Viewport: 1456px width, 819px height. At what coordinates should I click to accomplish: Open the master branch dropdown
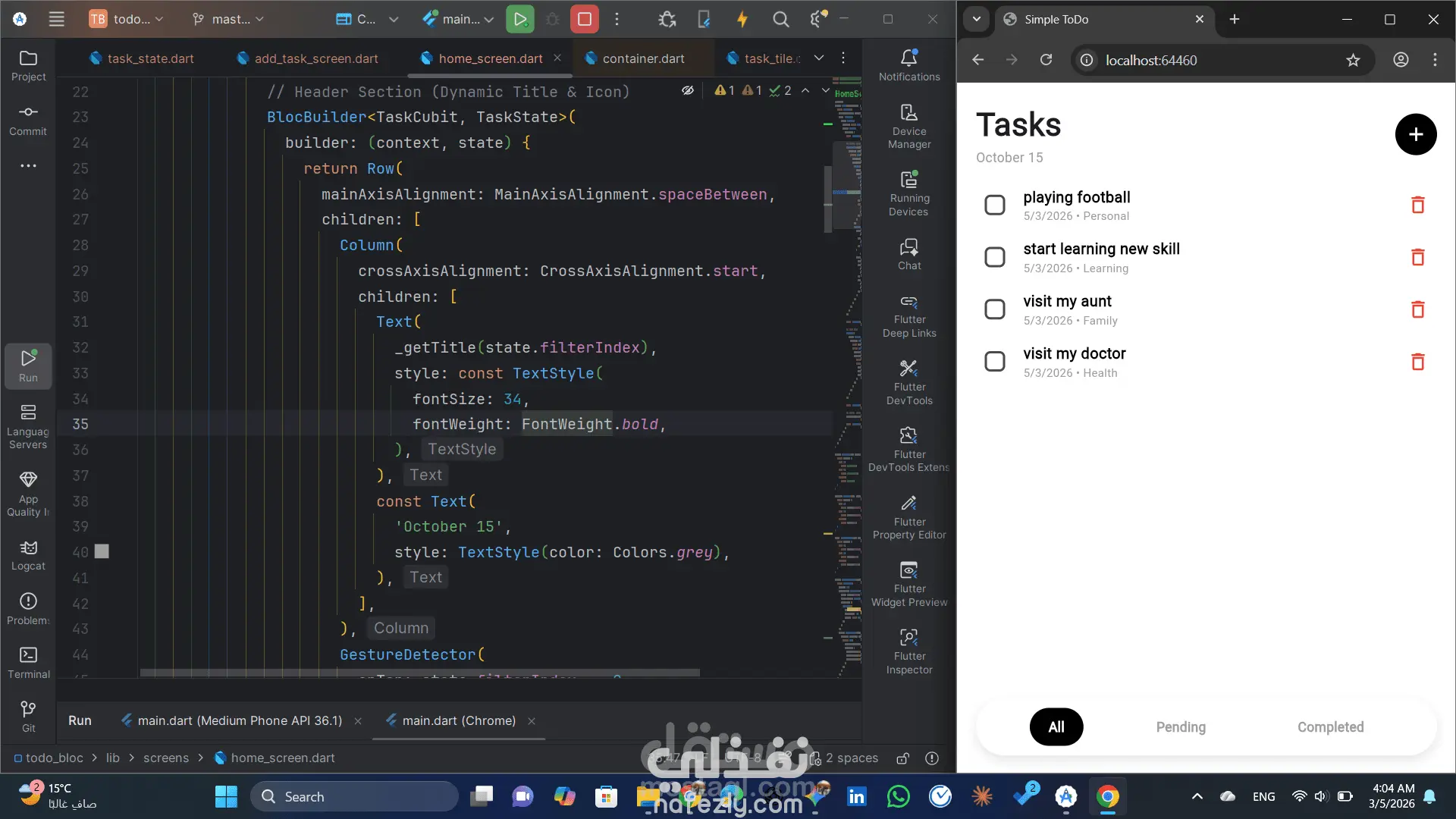tap(228, 20)
